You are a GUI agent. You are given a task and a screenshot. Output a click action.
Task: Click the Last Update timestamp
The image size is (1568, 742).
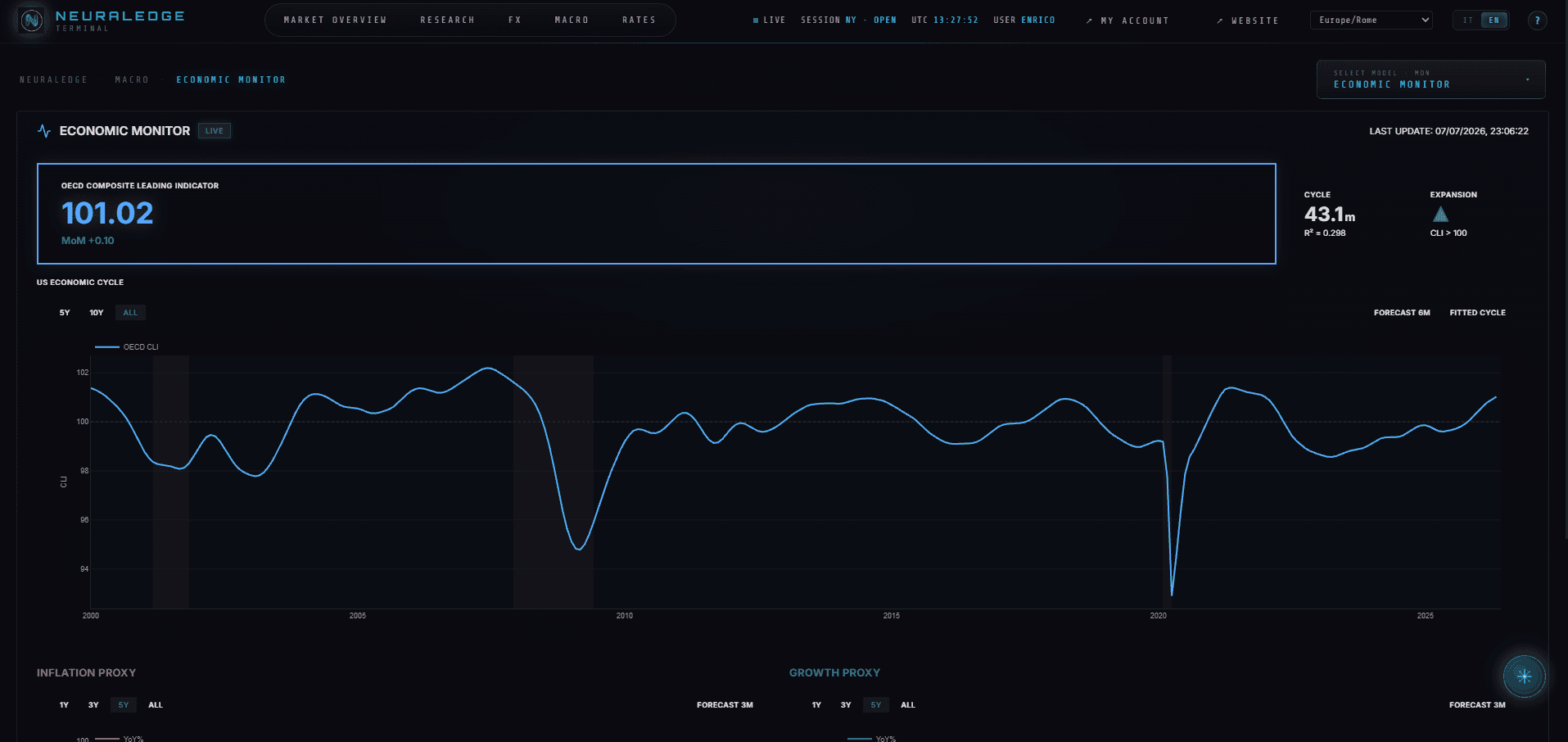(x=1448, y=131)
